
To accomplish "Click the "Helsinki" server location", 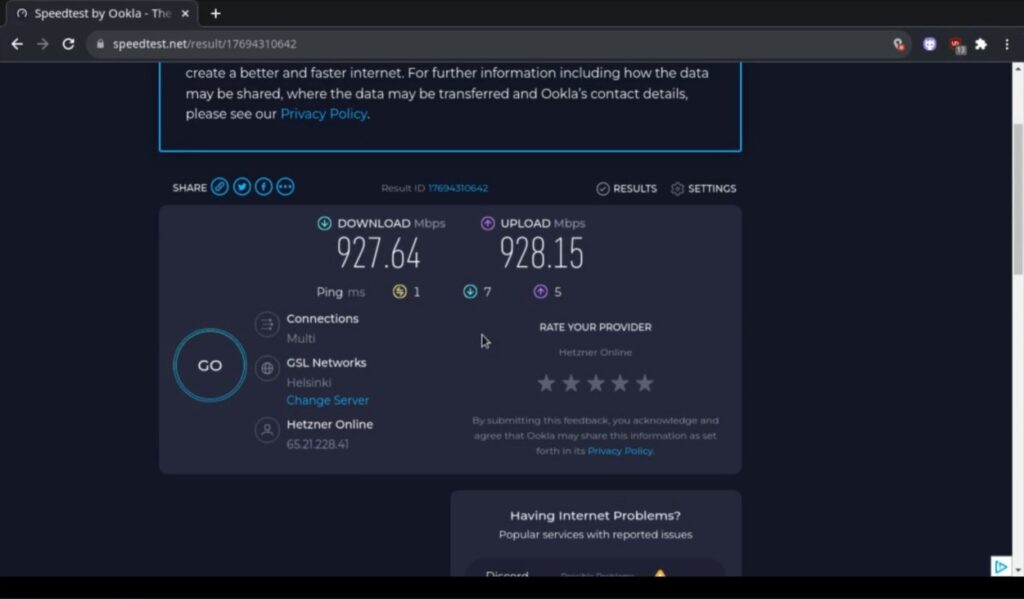I will [309, 382].
